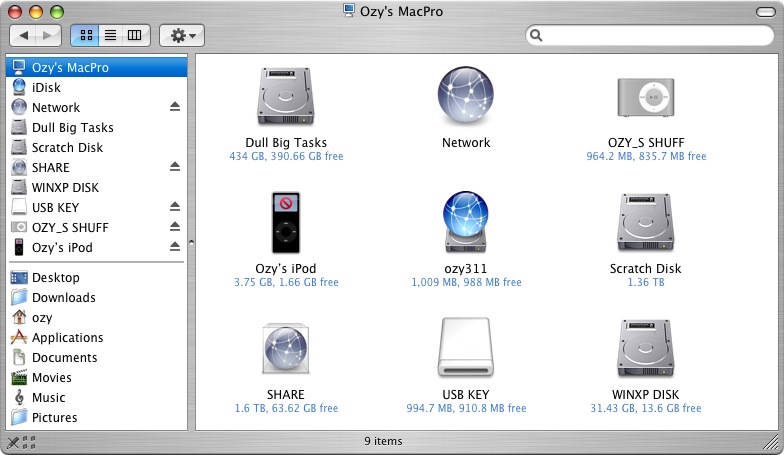Image resolution: width=784 pixels, height=455 pixels.
Task: Open Scratch Disk in the sidebar
Action: pos(97,147)
